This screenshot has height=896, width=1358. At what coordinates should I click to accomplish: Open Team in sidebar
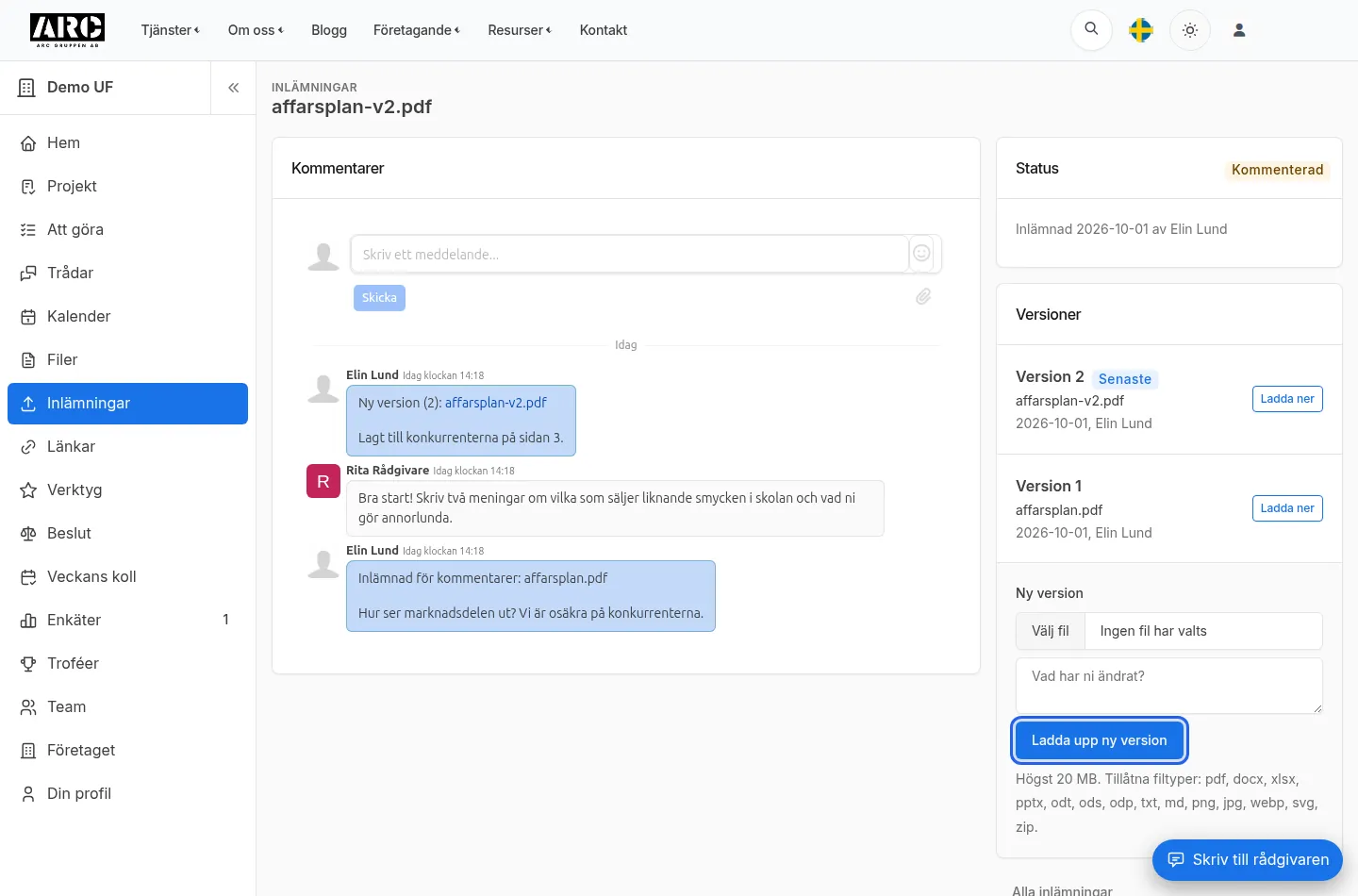click(x=127, y=707)
